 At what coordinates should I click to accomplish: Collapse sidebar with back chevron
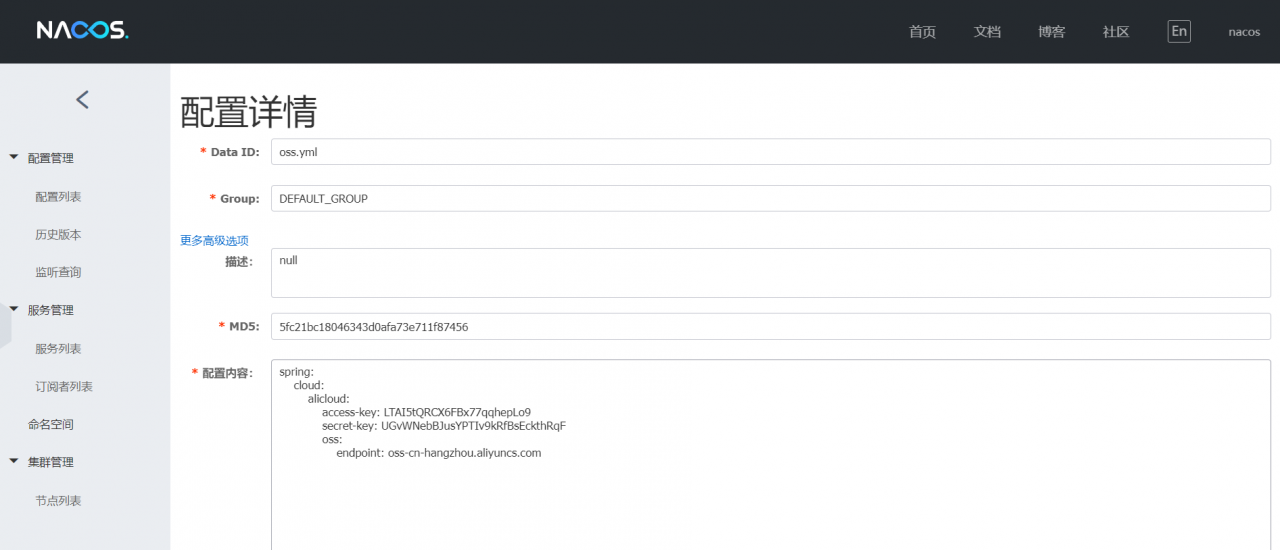click(83, 99)
